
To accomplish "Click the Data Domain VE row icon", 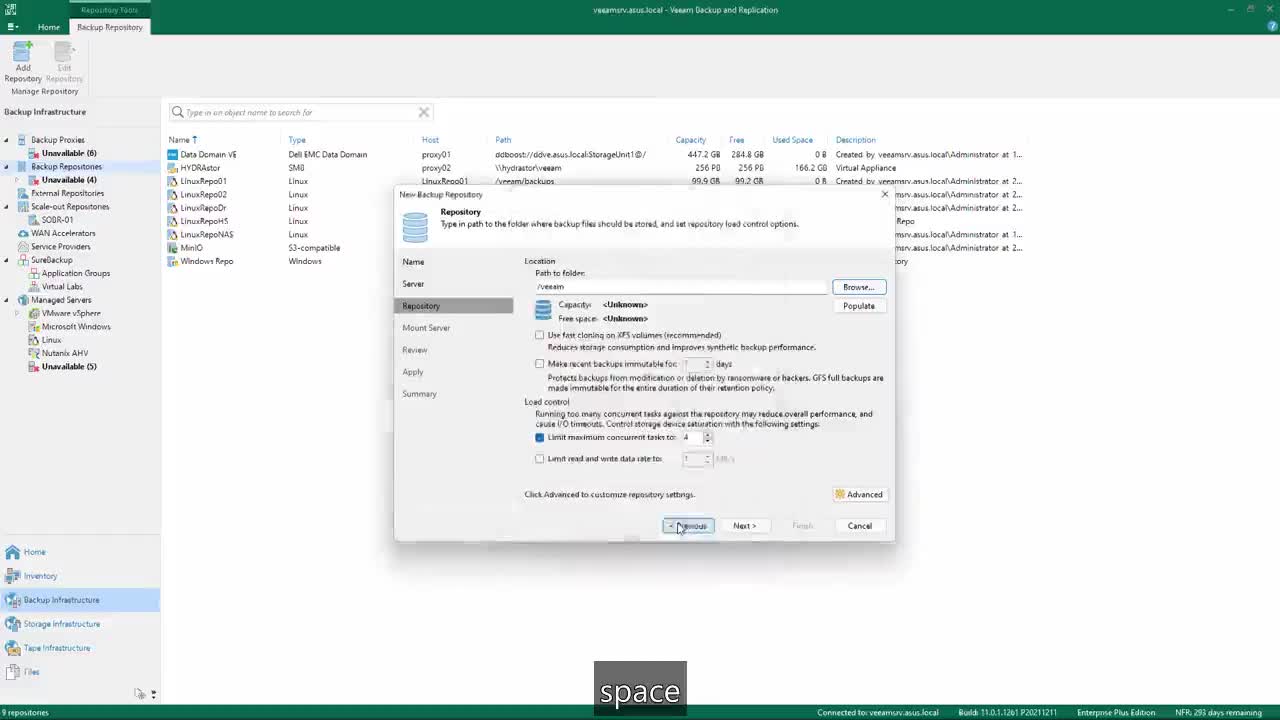I will click(172, 155).
